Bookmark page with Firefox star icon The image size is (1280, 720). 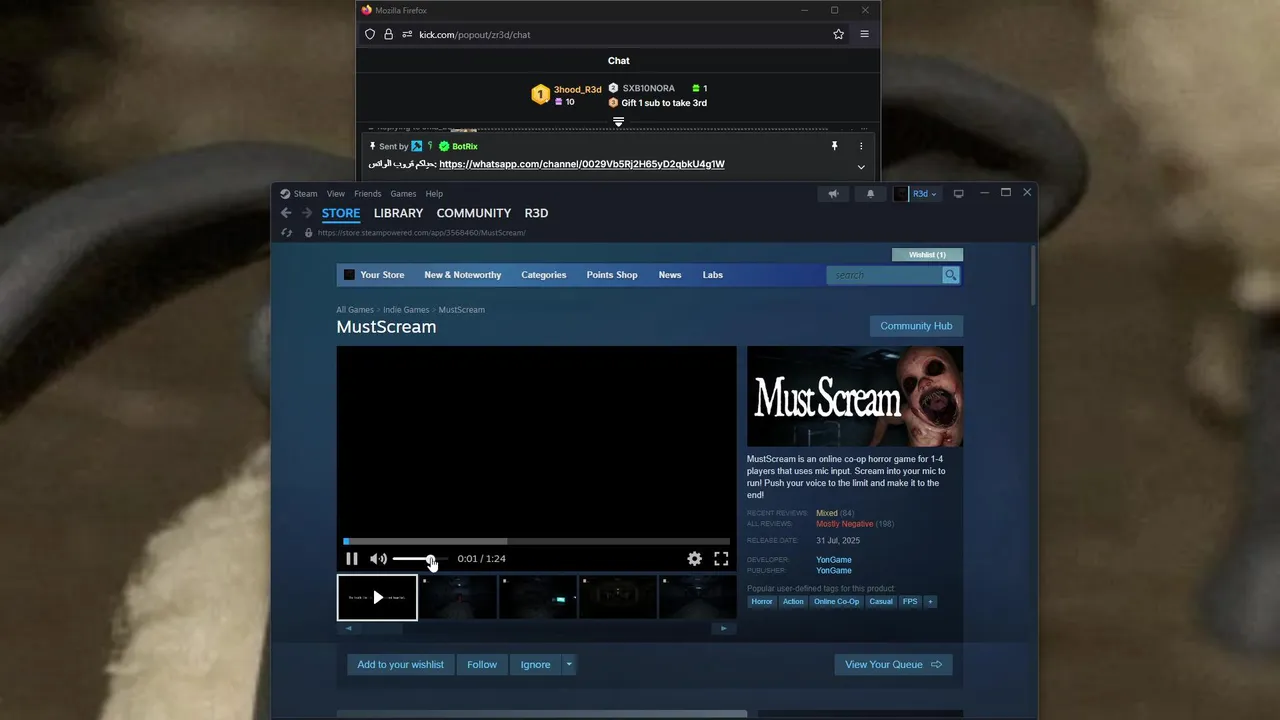coord(838,34)
